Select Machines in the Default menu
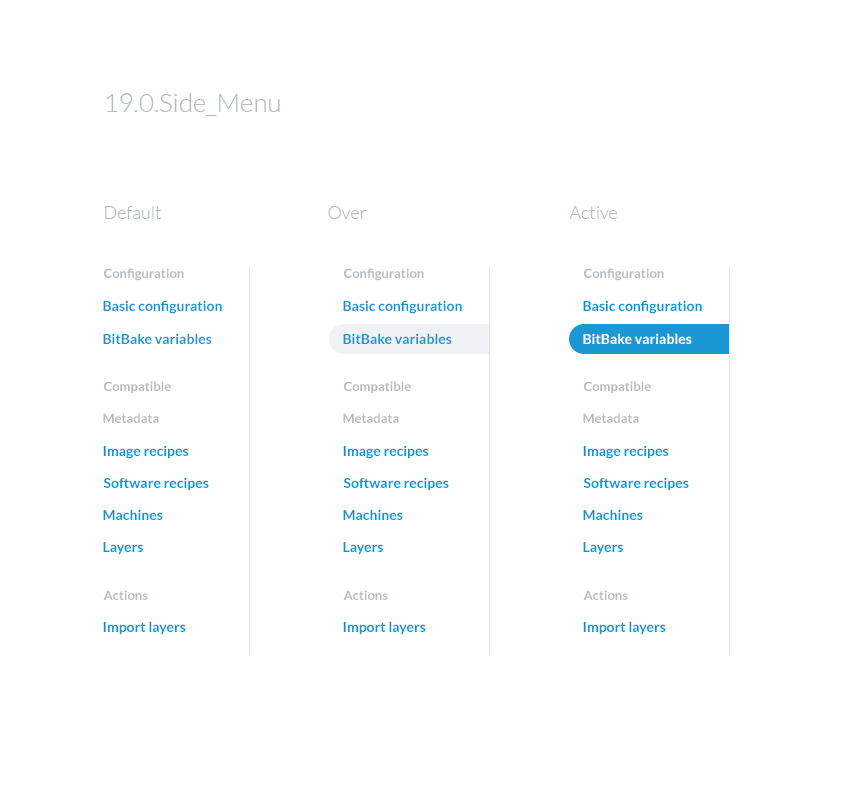Viewport: 848px width, 803px height. (132, 515)
